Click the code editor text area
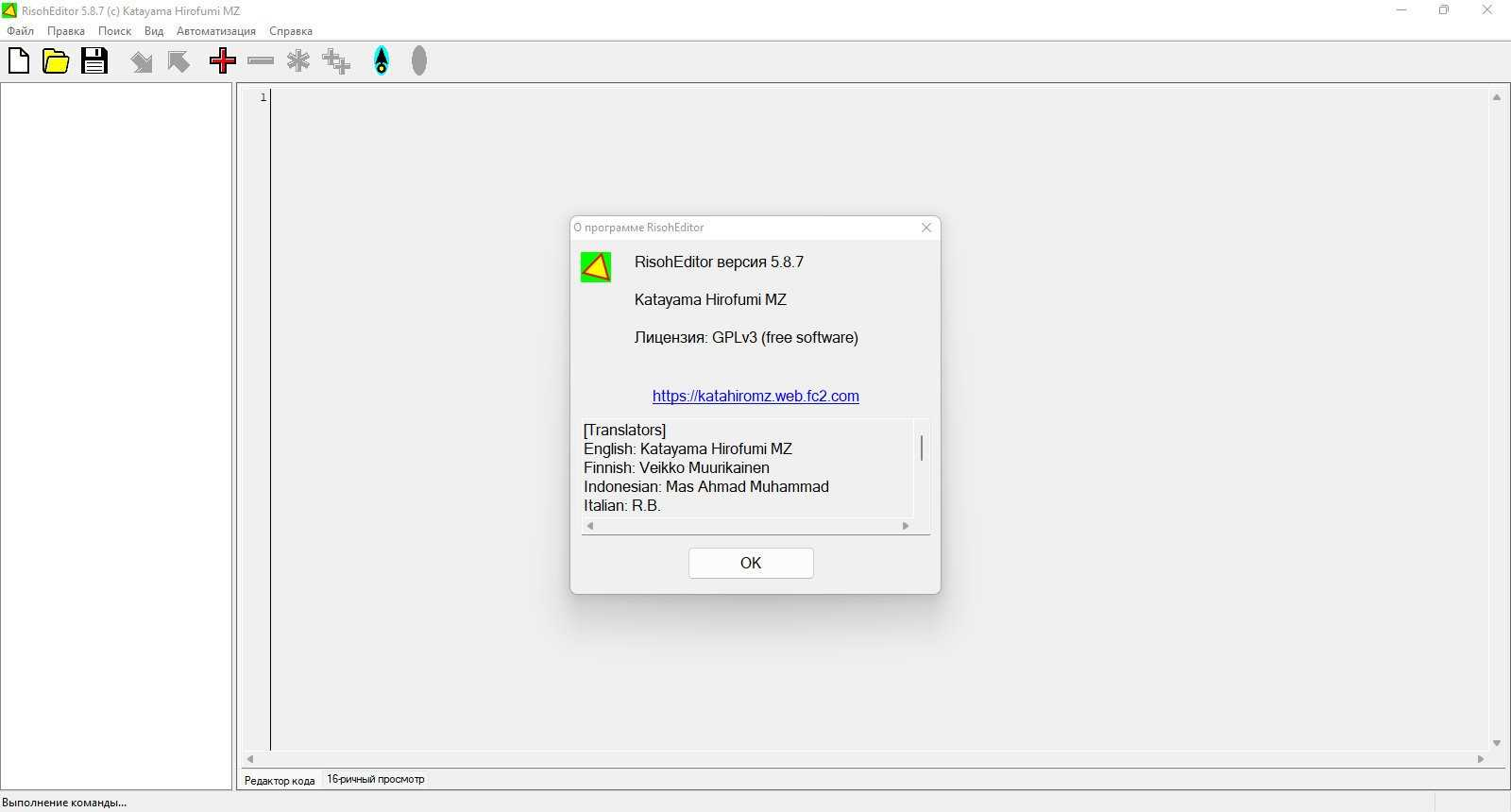Screen dimensions: 1511x812 pyautogui.click(x=878, y=420)
